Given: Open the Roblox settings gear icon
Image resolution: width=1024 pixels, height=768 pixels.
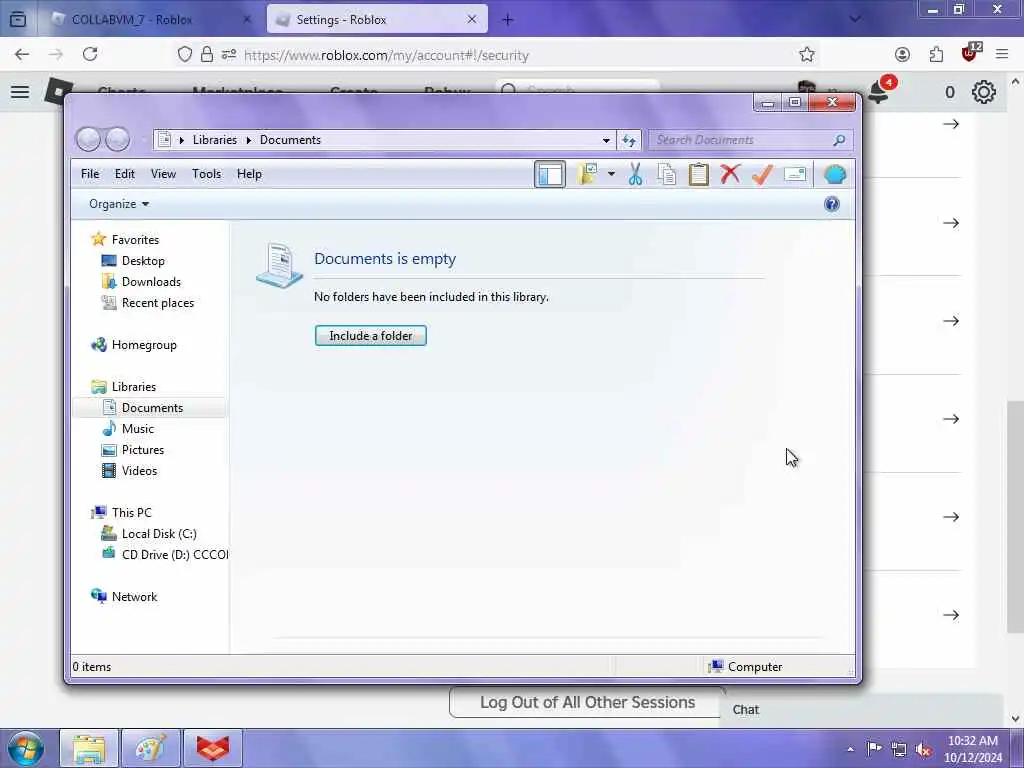Looking at the screenshot, I should (984, 92).
